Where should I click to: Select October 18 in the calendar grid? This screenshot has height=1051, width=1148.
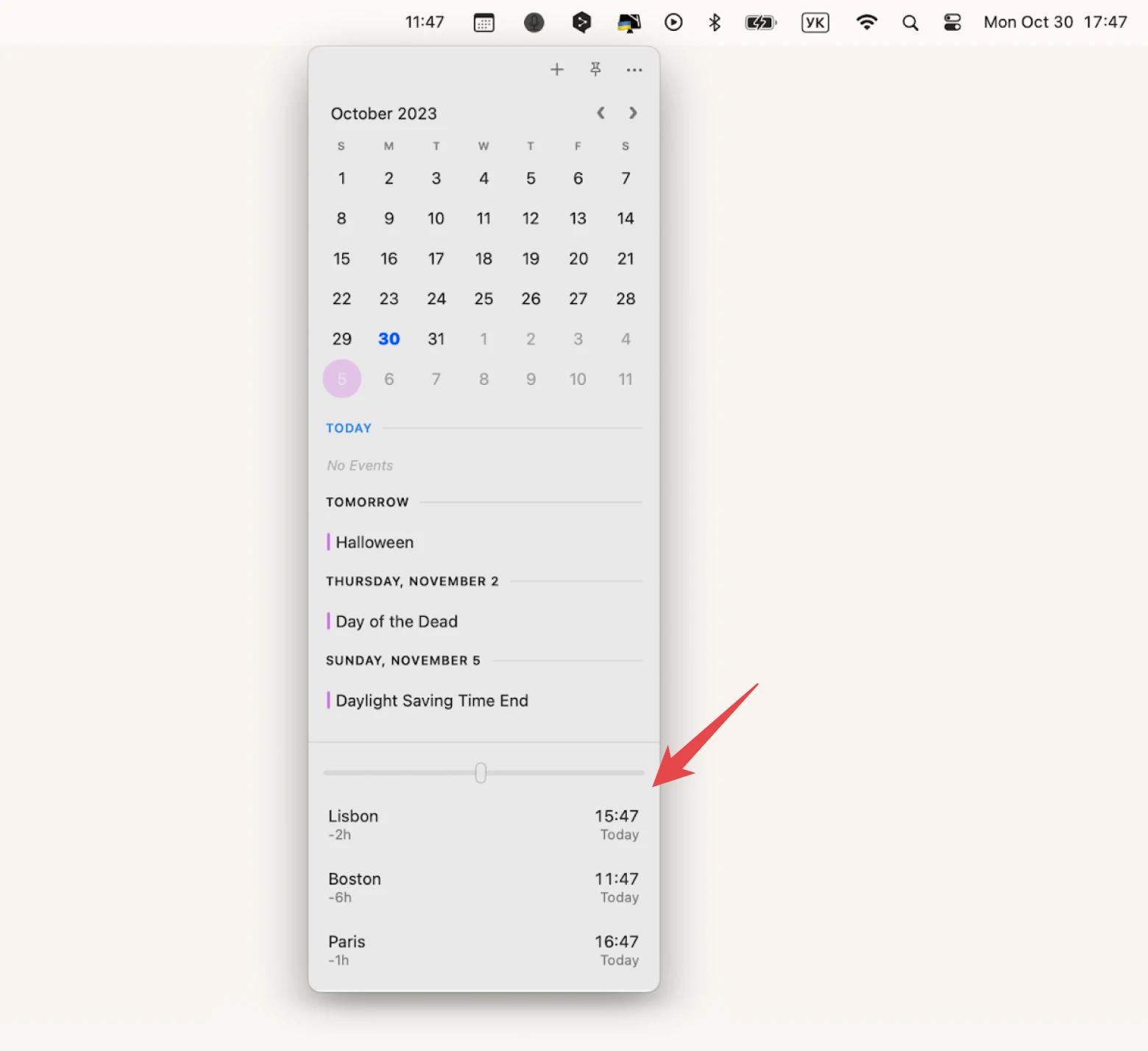483,258
